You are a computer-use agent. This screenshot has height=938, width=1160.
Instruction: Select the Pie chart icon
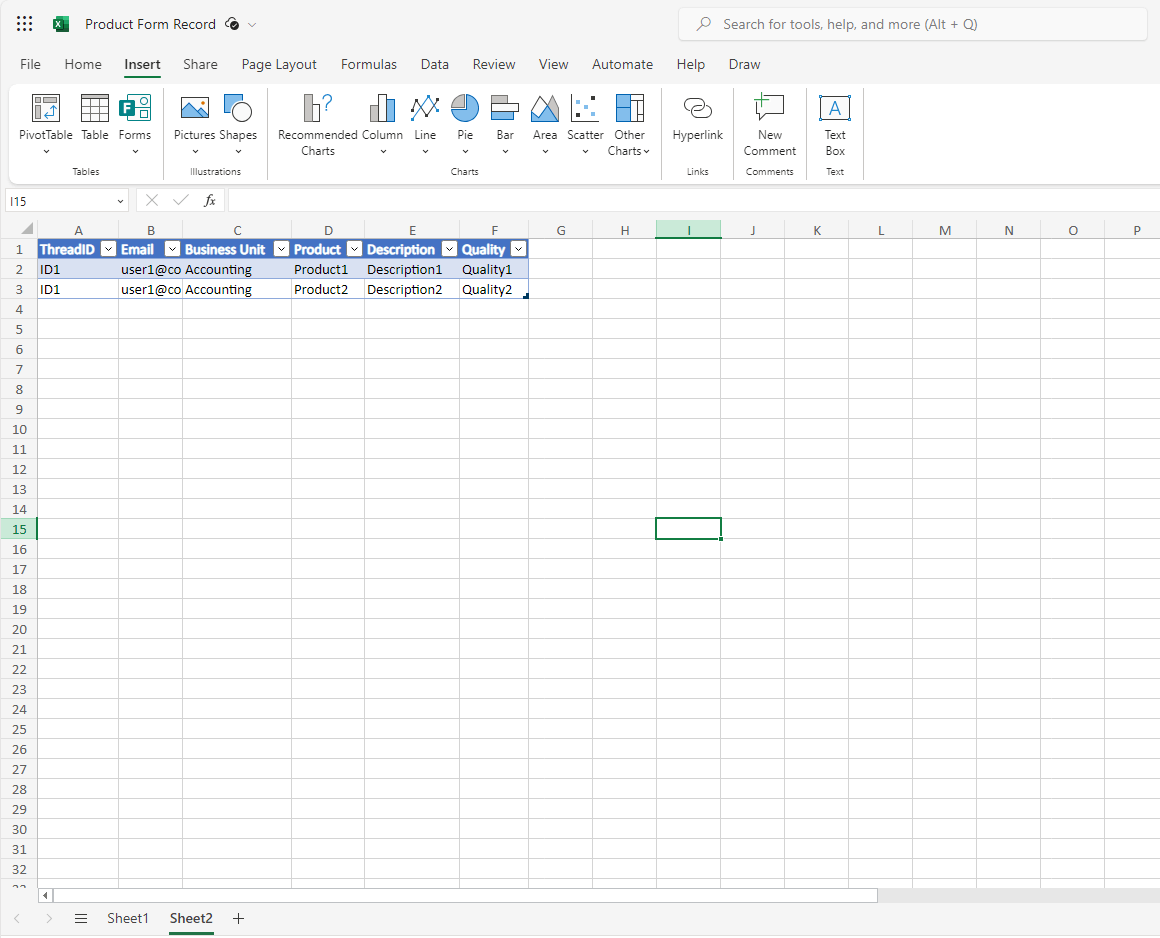tap(465, 110)
